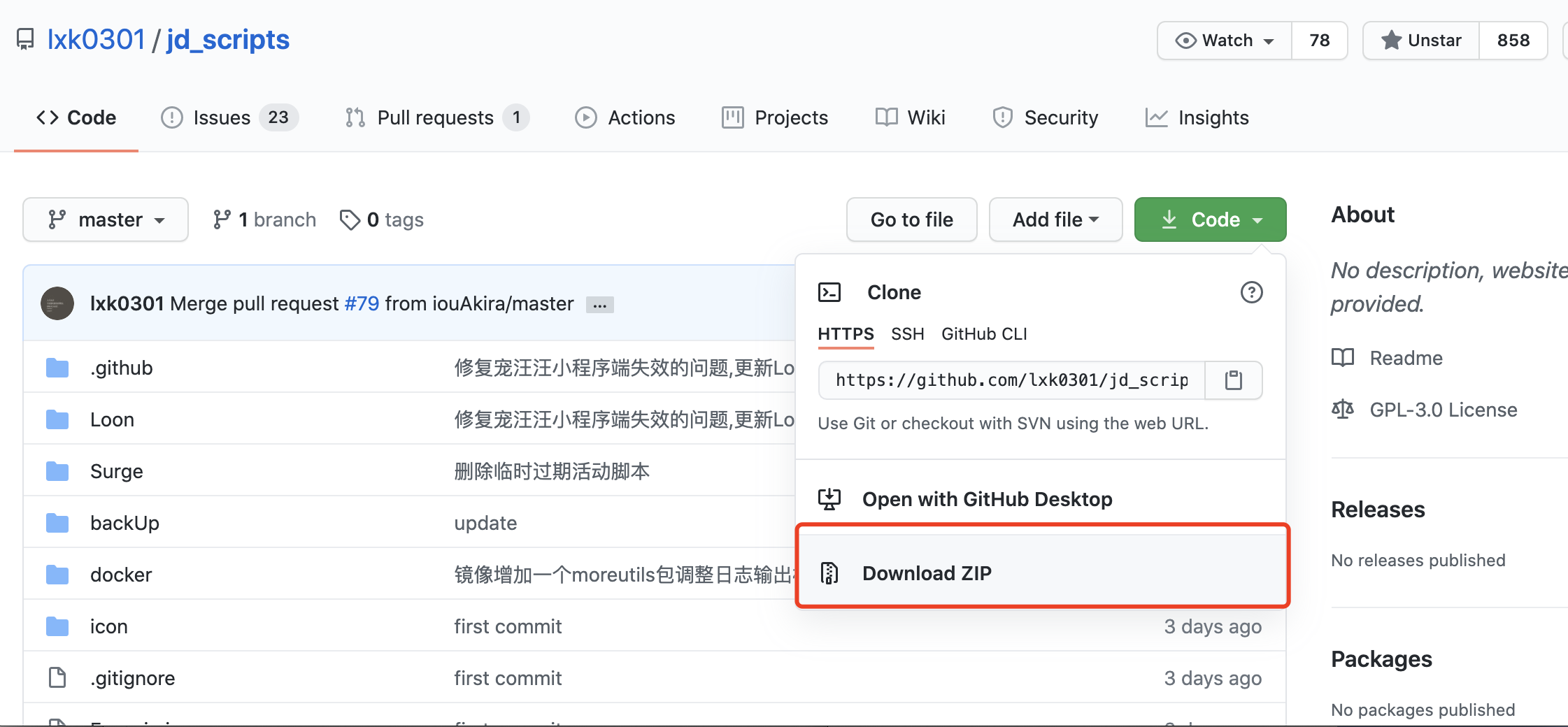1568x727 pixels.
Task: Open the Projects tab
Action: click(x=775, y=117)
